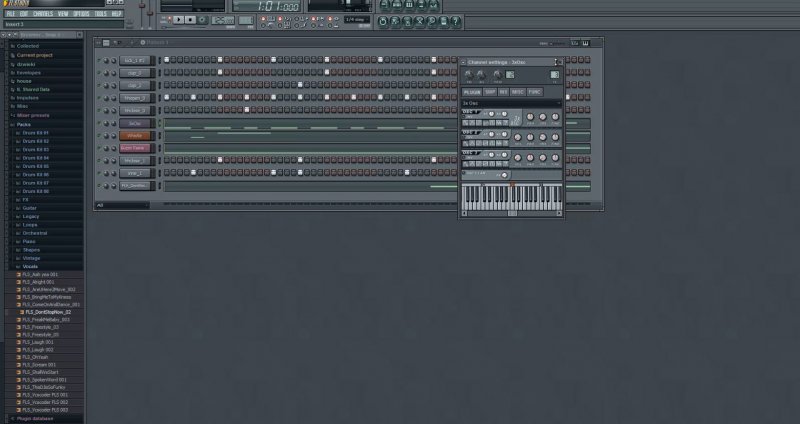The image size is (800, 424).
Task: Click the FLS_OhYeah sample icon in browser
Action: [x=20, y=357]
